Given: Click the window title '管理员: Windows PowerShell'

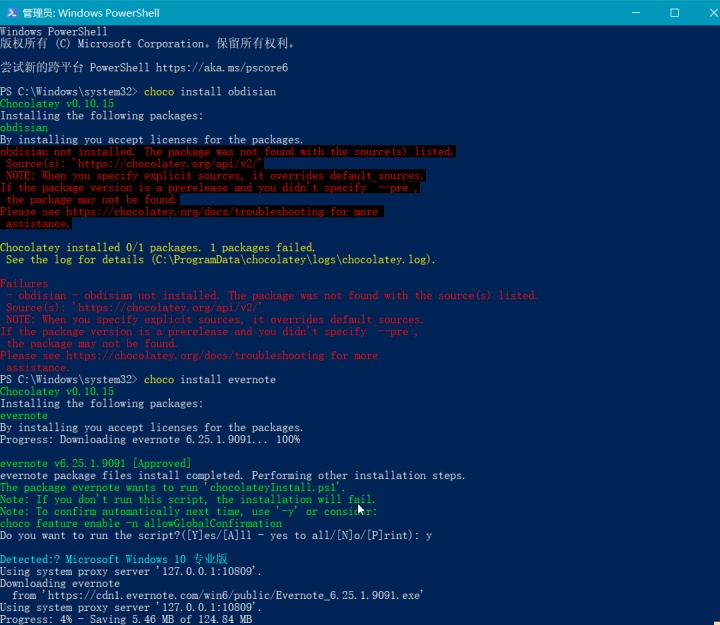Looking at the screenshot, I should click(x=91, y=13).
